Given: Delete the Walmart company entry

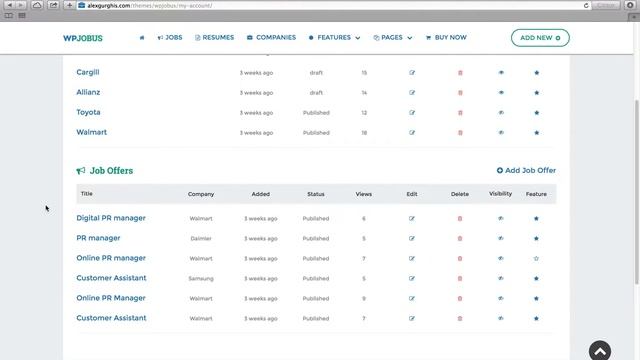Looking at the screenshot, I should 460,133.
